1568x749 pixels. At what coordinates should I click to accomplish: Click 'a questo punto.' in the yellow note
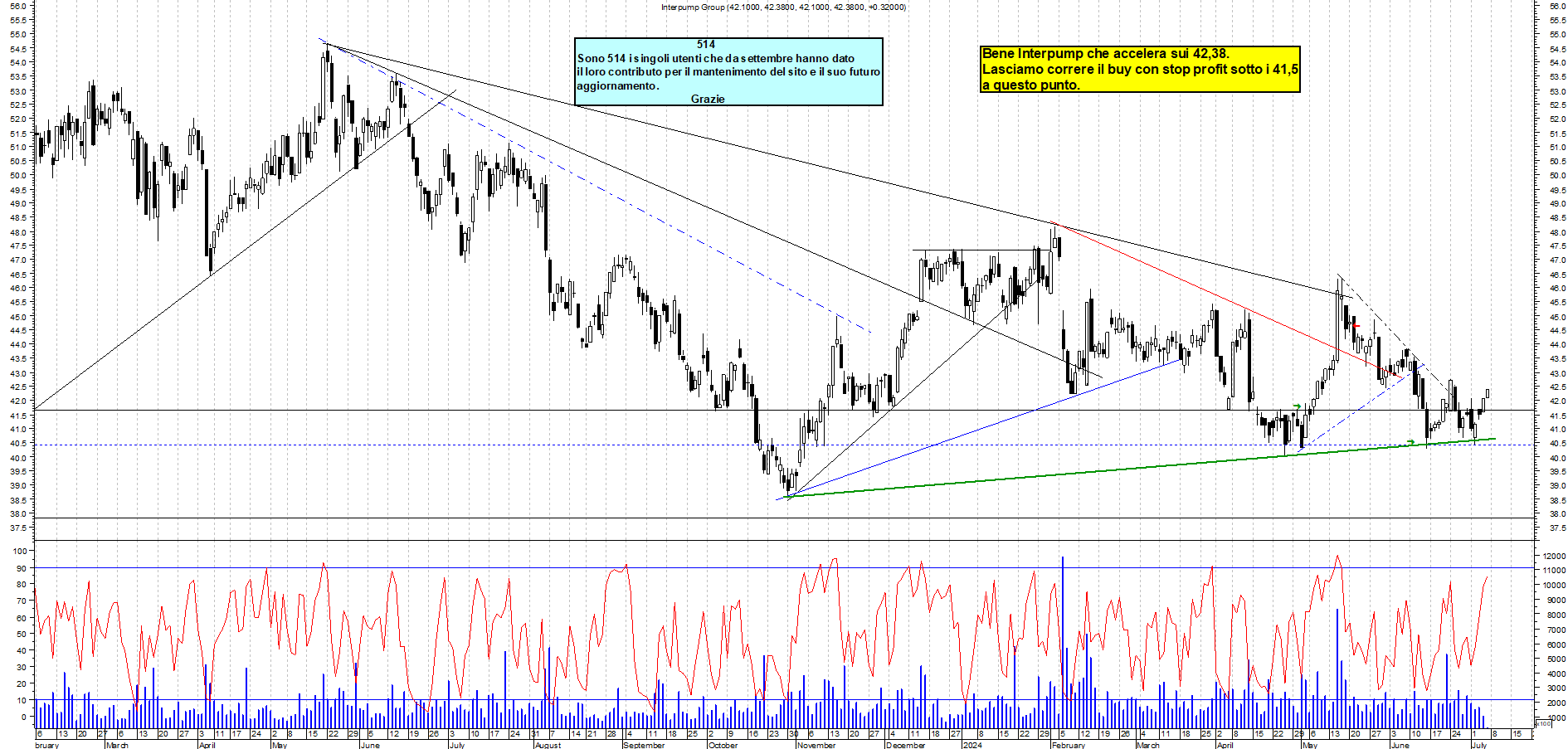point(1031,85)
